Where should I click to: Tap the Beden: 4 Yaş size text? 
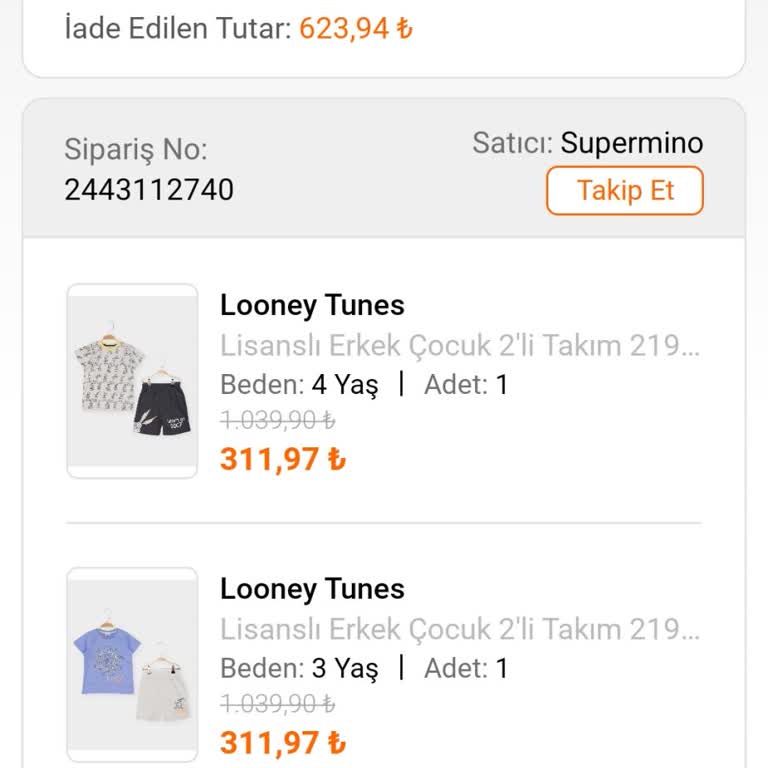299,385
